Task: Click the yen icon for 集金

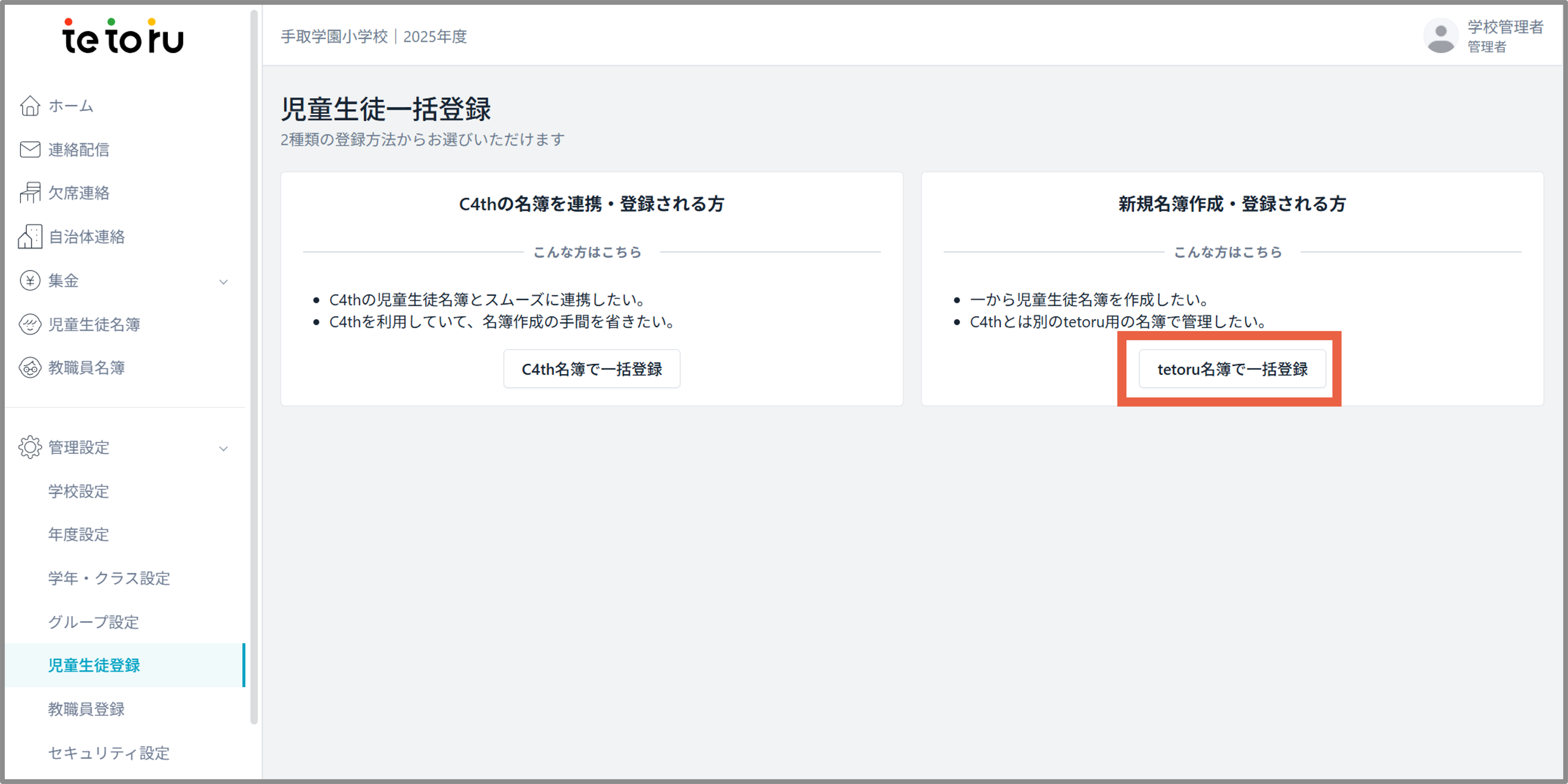Action: coord(30,281)
